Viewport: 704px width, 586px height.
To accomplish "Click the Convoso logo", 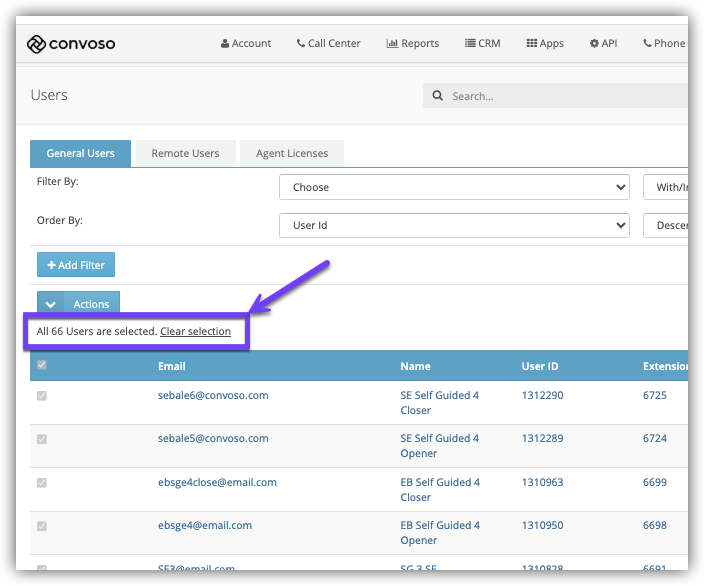I will [x=71, y=44].
